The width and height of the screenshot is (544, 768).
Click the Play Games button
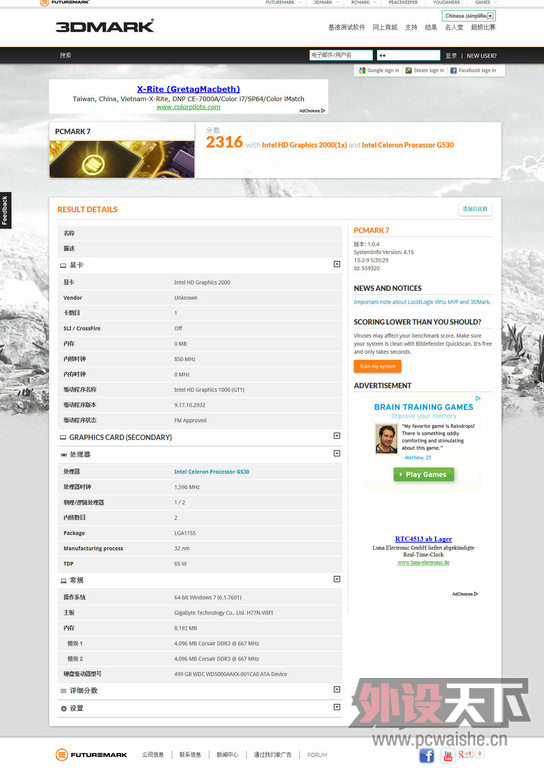(x=424, y=475)
